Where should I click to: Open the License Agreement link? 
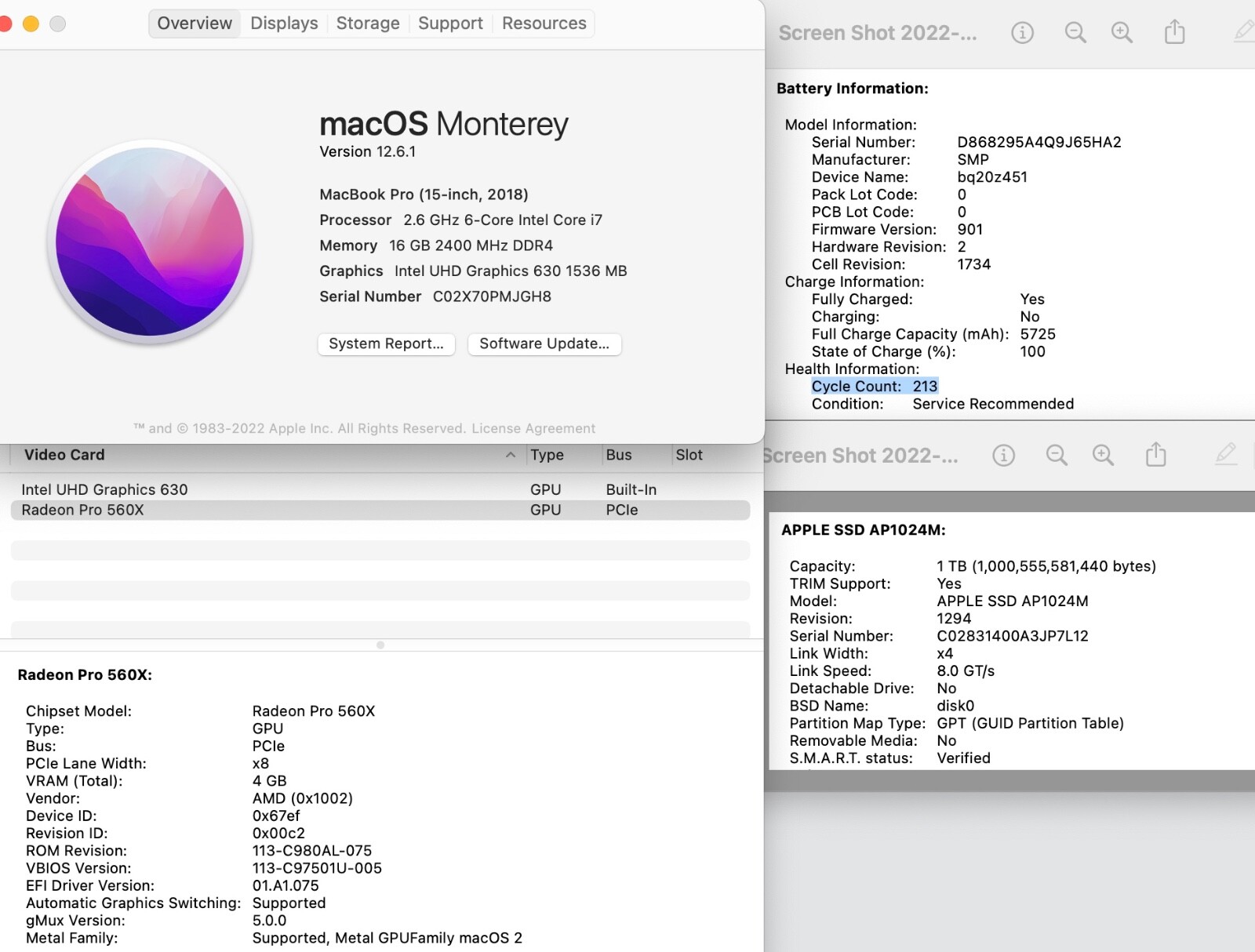tap(533, 428)
